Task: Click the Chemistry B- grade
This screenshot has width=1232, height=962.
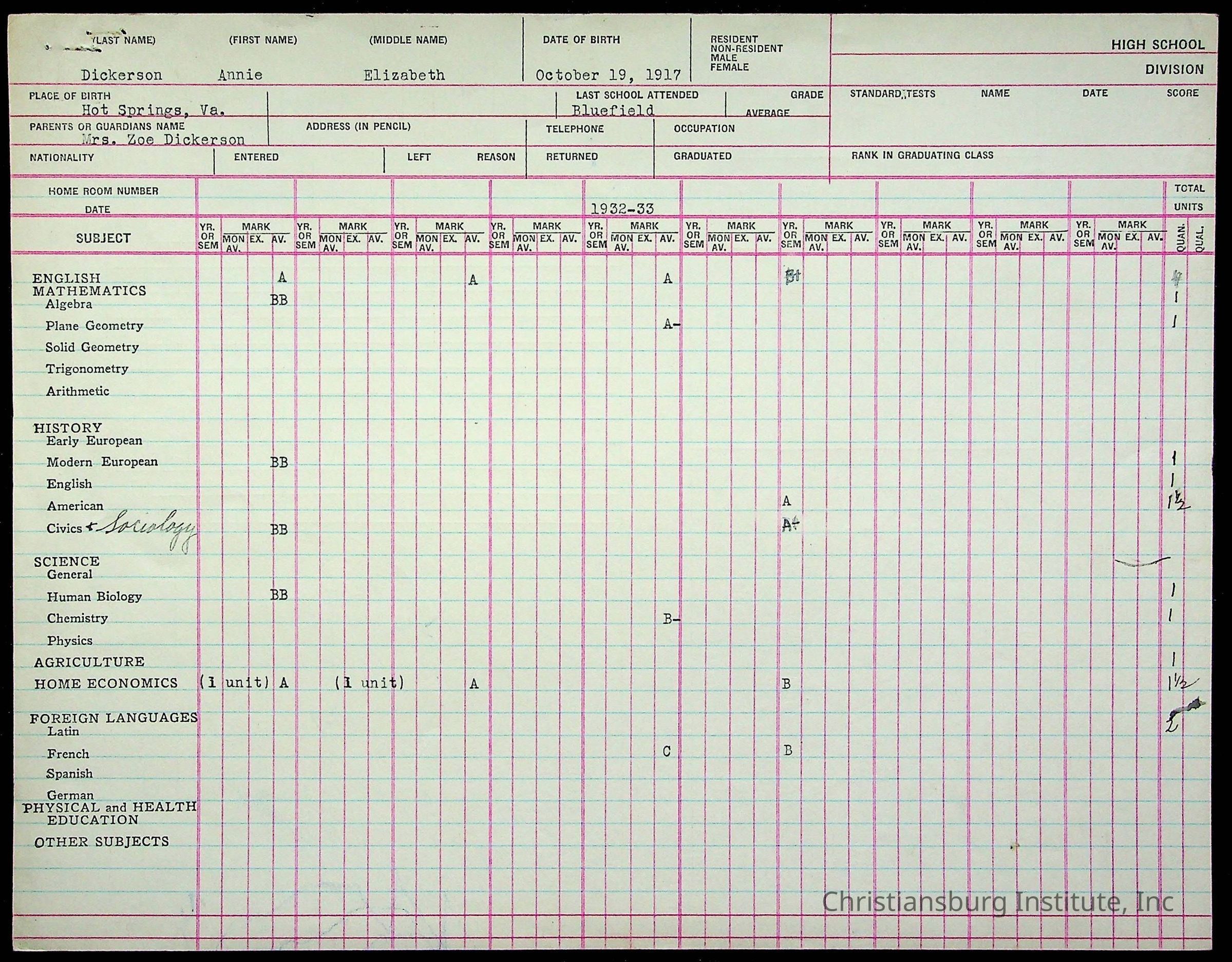Action: pos(671,619)
